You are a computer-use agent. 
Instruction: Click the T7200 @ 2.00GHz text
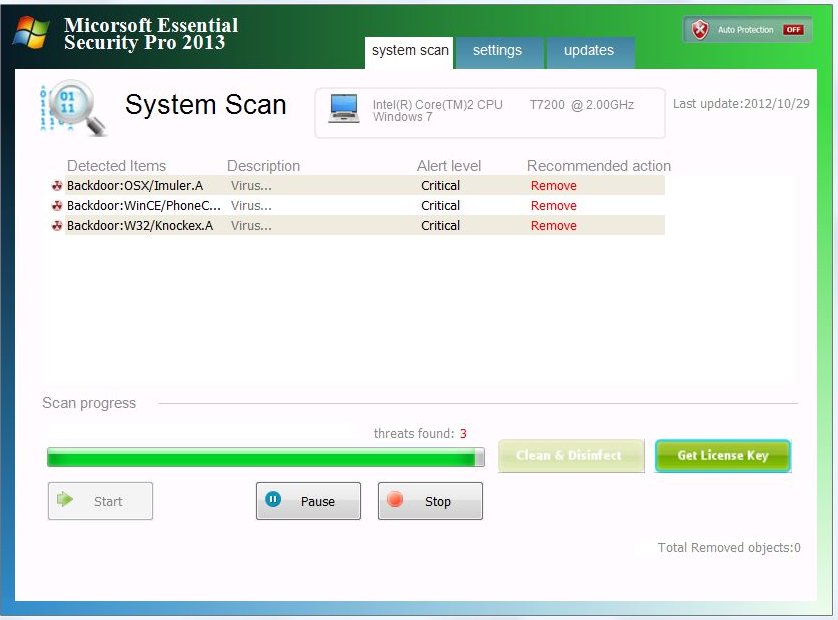pos(581,104)
